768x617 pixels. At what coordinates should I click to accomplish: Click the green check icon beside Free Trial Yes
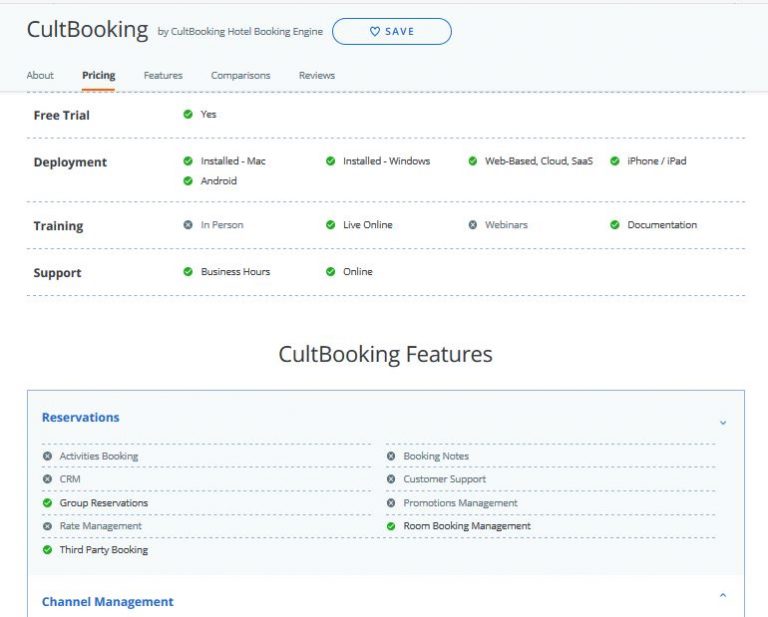click(x=188, y=114)
